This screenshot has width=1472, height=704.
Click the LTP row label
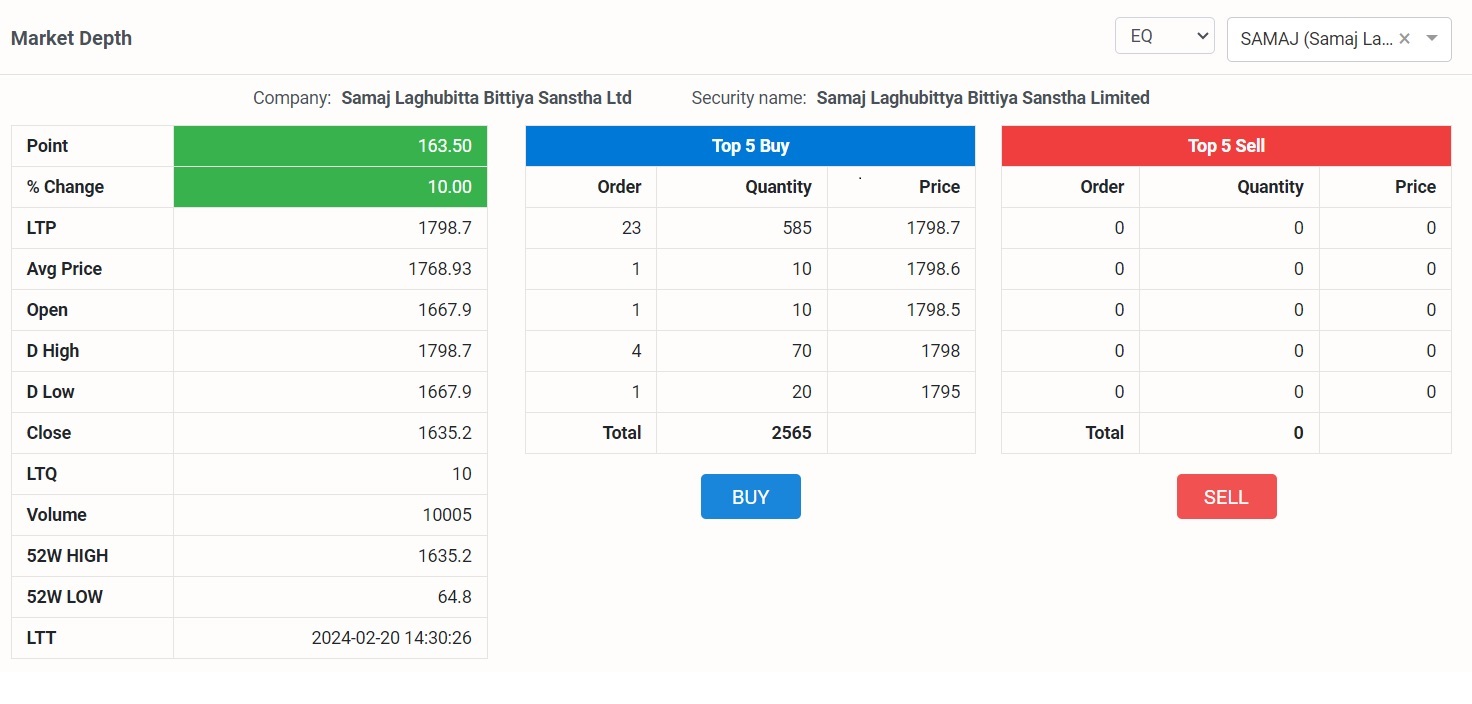coord(41,228)
